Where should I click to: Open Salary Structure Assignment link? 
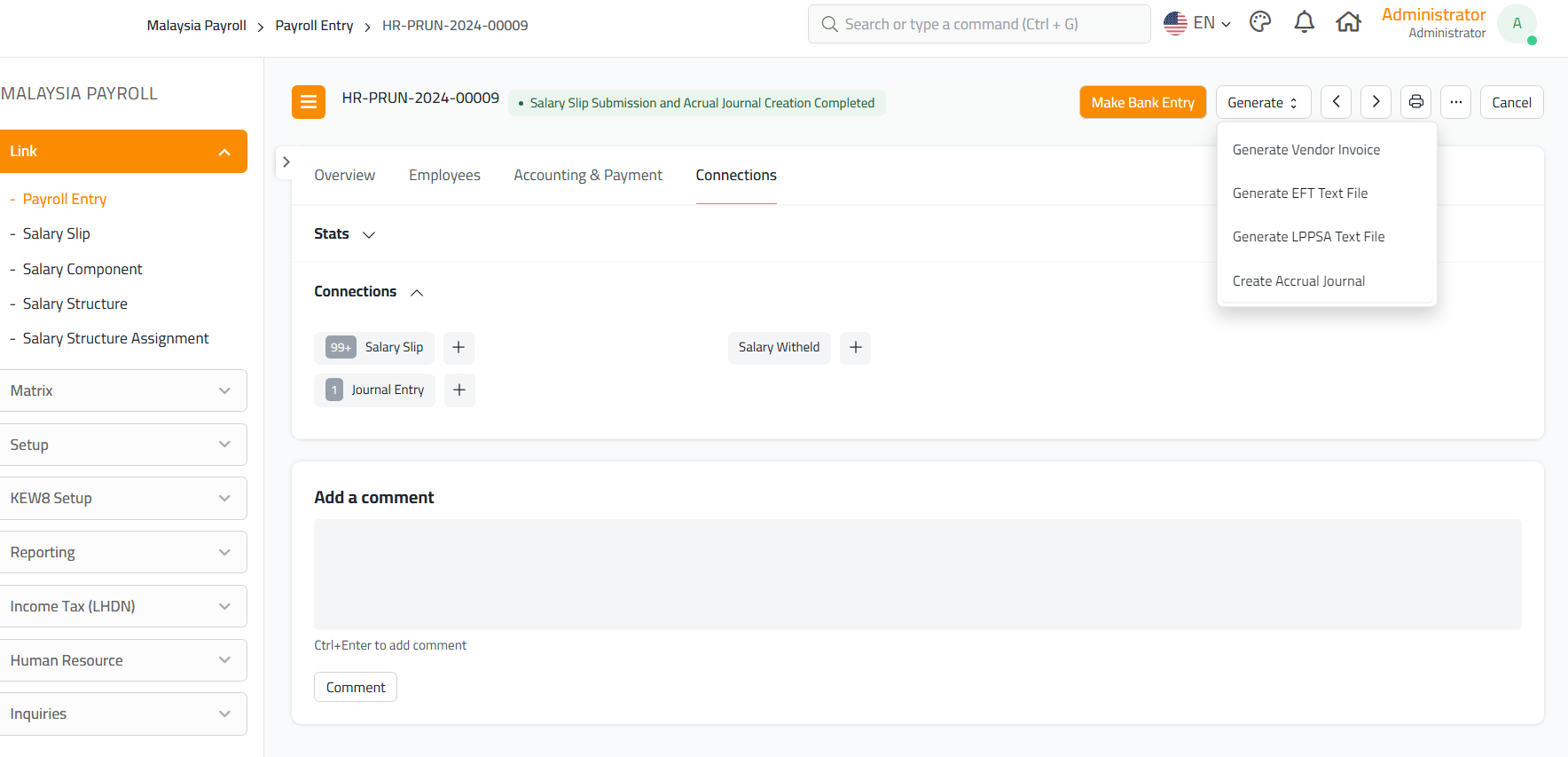click(x=115, y=339)
